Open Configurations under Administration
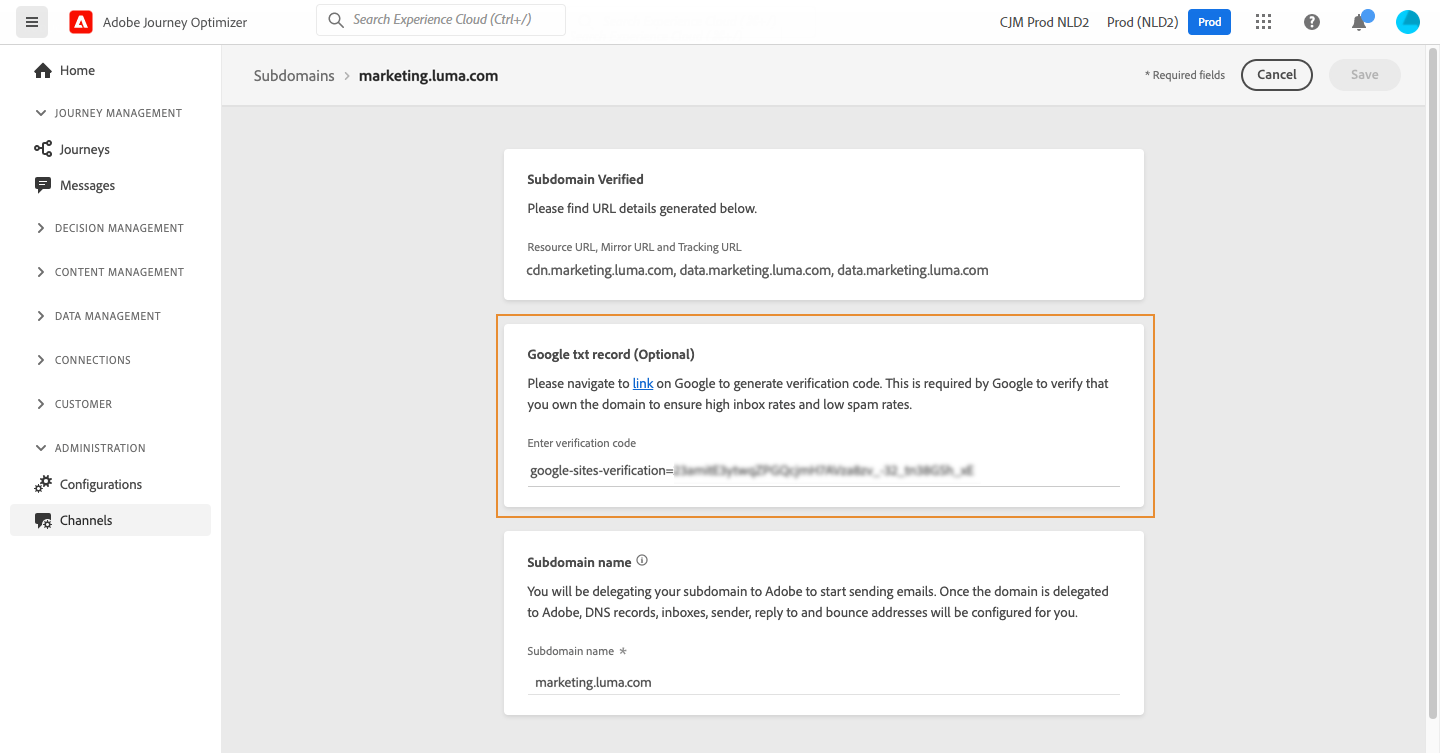The width and height of the screenshot is (1440, 753). pos(100,484)
